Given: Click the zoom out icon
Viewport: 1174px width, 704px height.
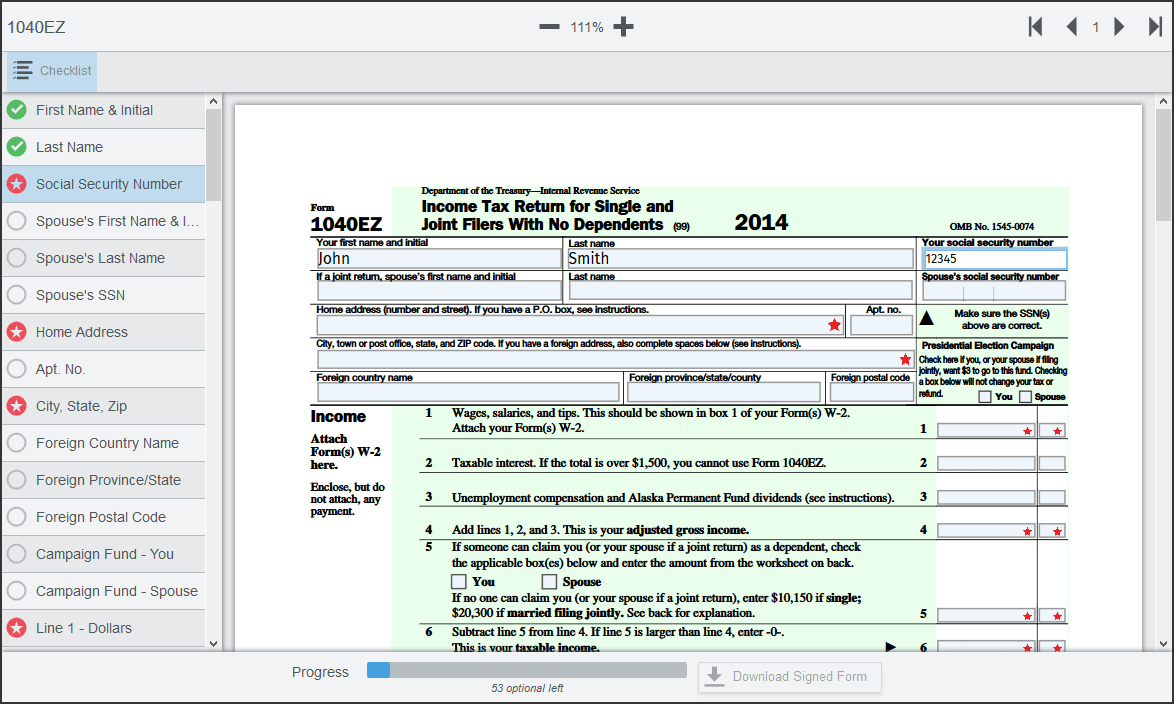Looking at the screenshot, I should point(549,26).
